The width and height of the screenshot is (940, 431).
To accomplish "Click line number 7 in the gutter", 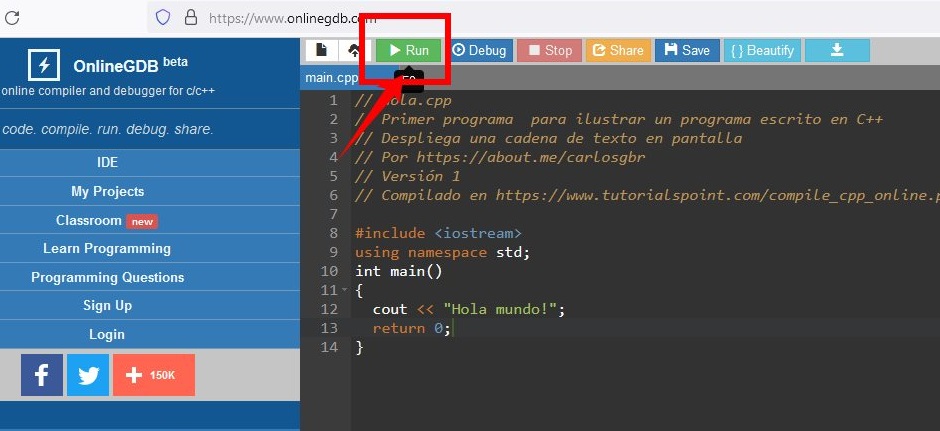I will point(334,214).
